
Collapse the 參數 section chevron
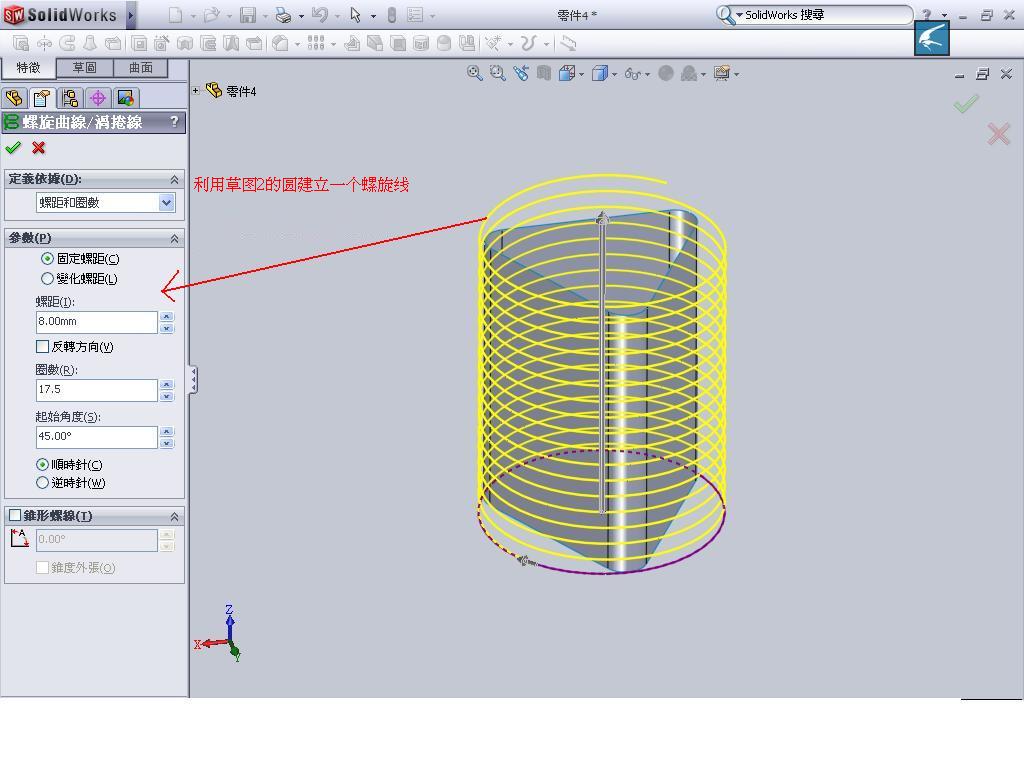pos(174,238)
